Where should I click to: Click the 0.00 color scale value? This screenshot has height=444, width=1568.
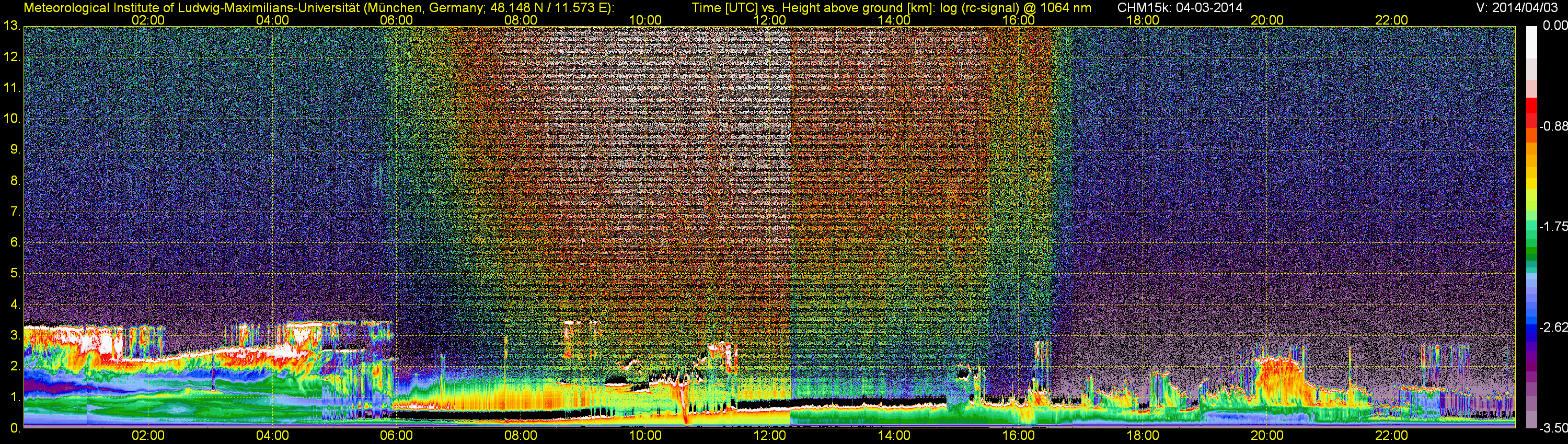(1555, 26)
